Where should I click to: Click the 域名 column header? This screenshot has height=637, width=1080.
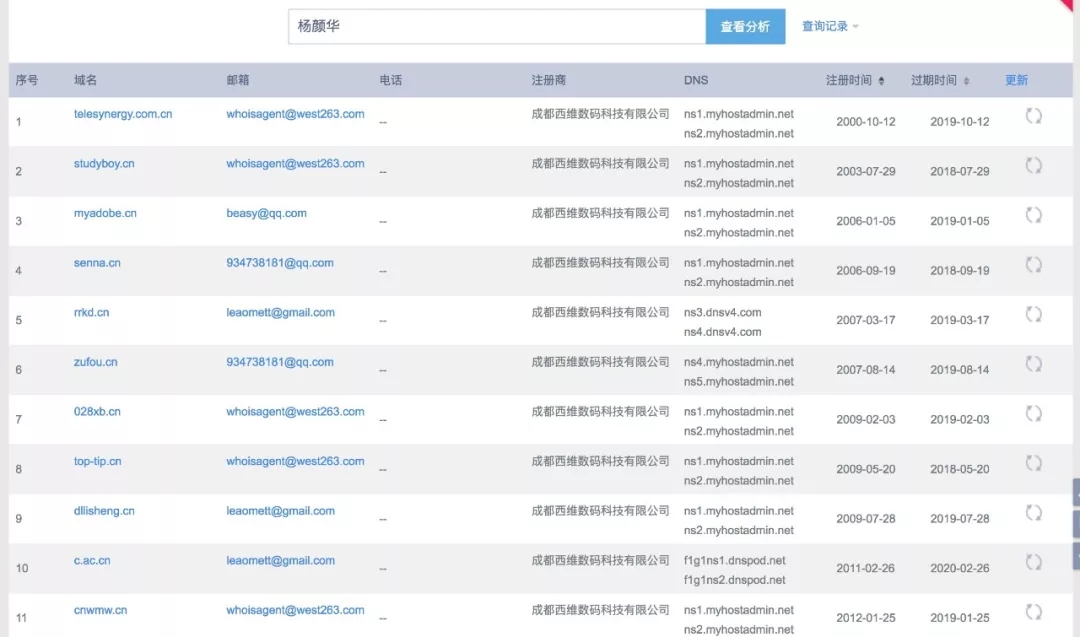pyautogui.click(x=85, y=80)
